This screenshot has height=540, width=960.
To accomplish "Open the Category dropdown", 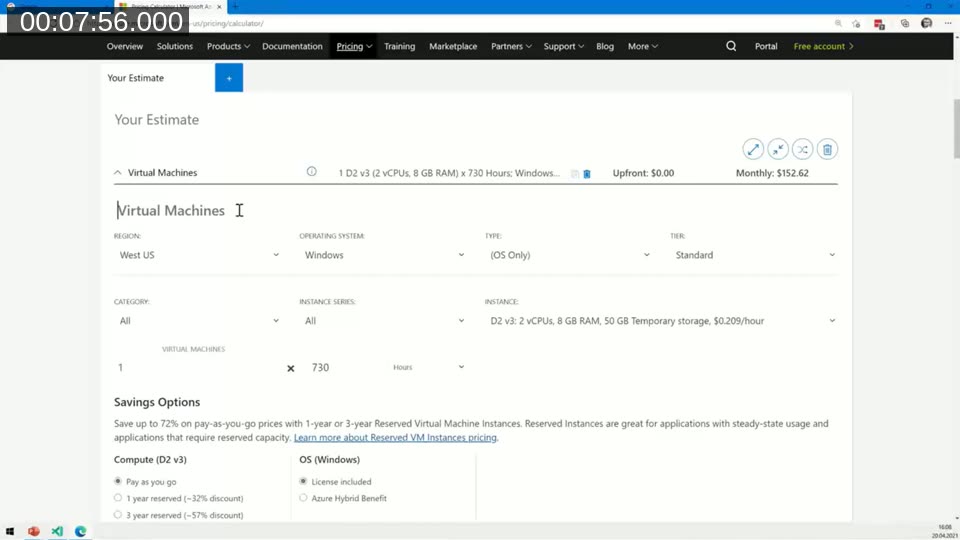I will [x=198, y=321].
